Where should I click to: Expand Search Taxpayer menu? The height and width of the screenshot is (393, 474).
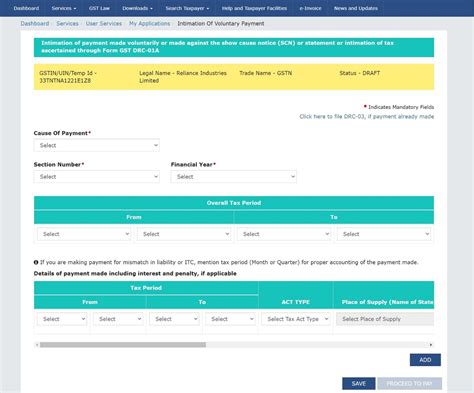(x=187, y=8)
